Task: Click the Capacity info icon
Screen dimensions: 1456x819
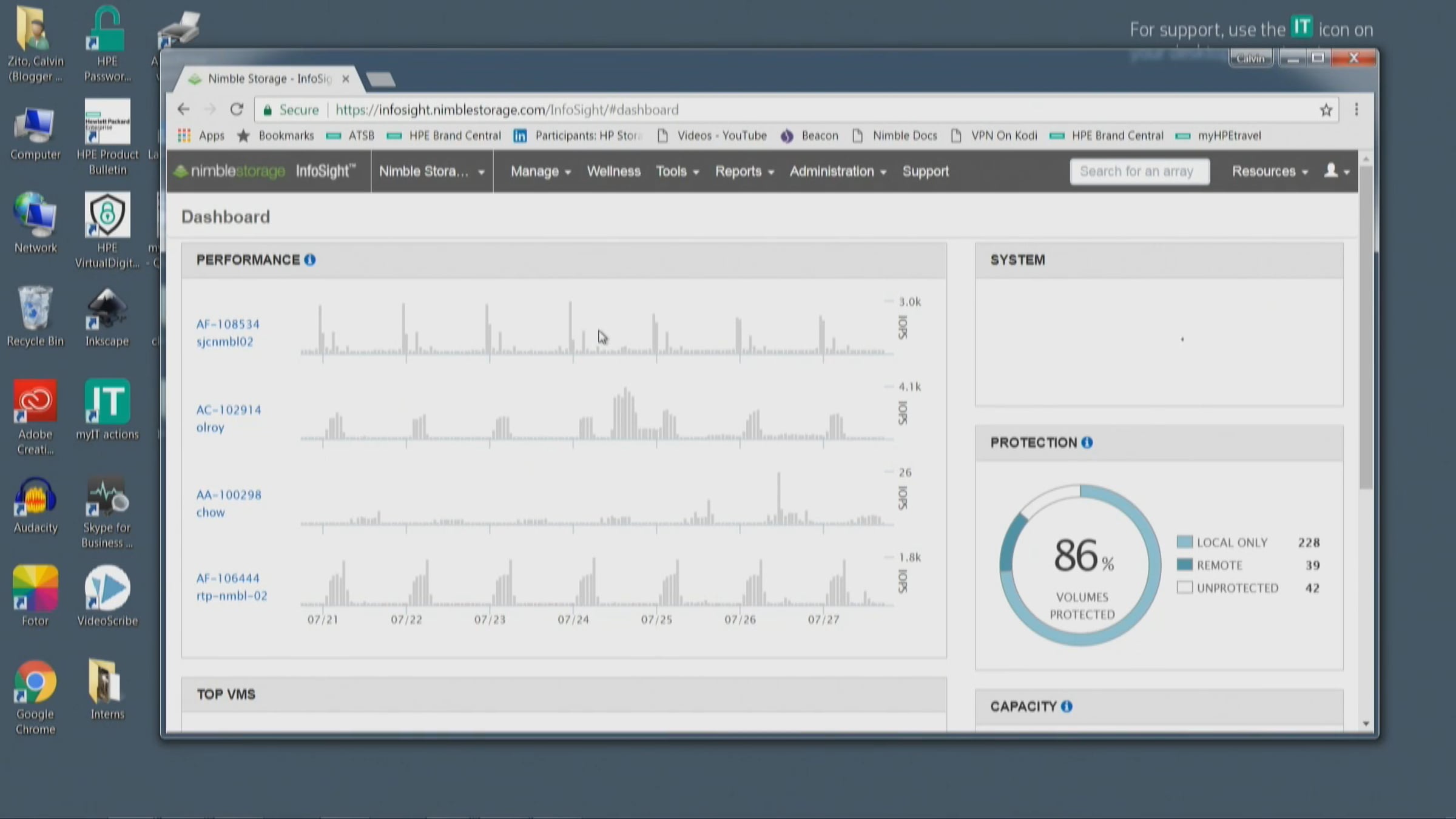Action: tap(1067, 706)
